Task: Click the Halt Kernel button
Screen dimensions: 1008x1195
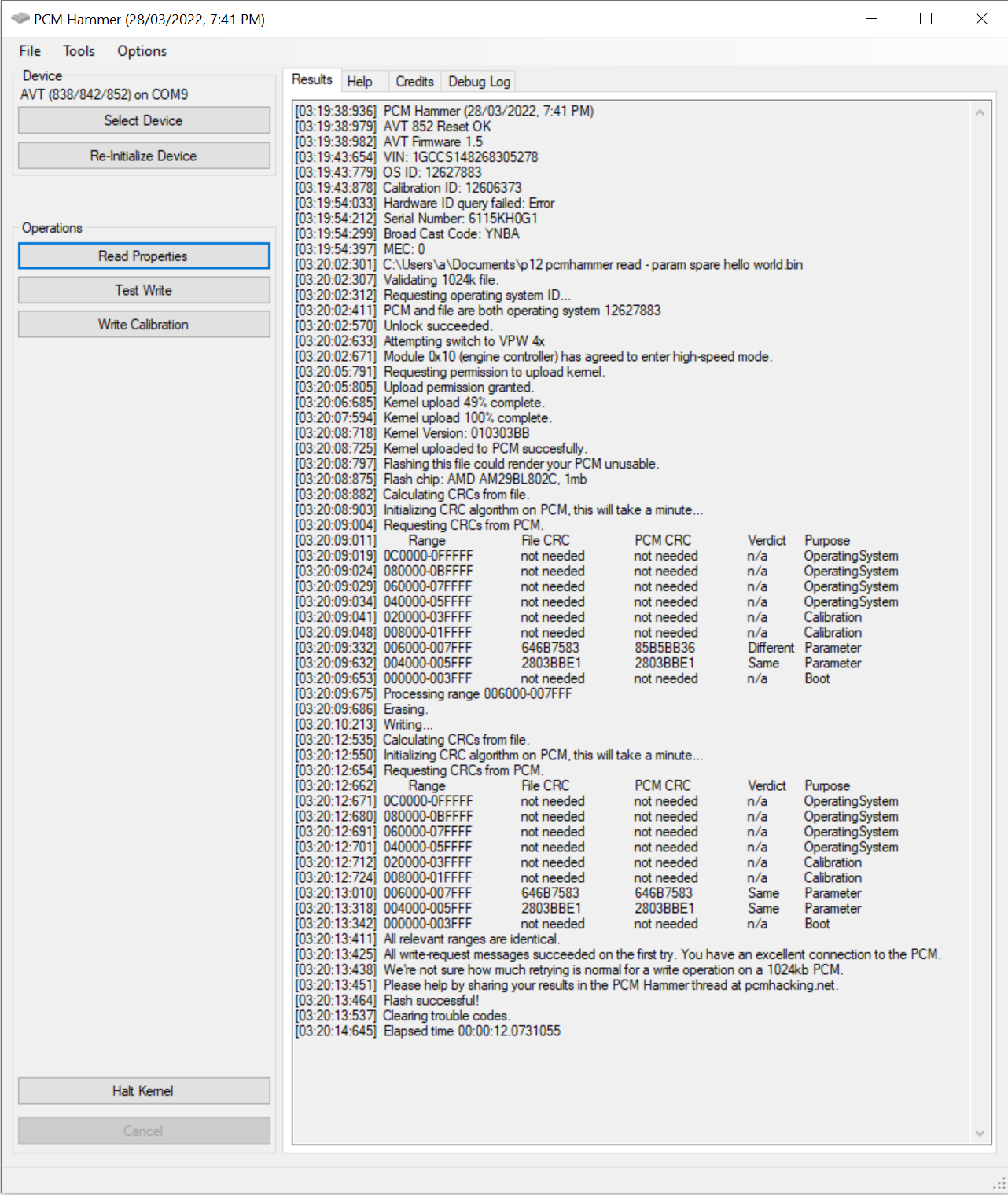Action: pos(144,1091)
